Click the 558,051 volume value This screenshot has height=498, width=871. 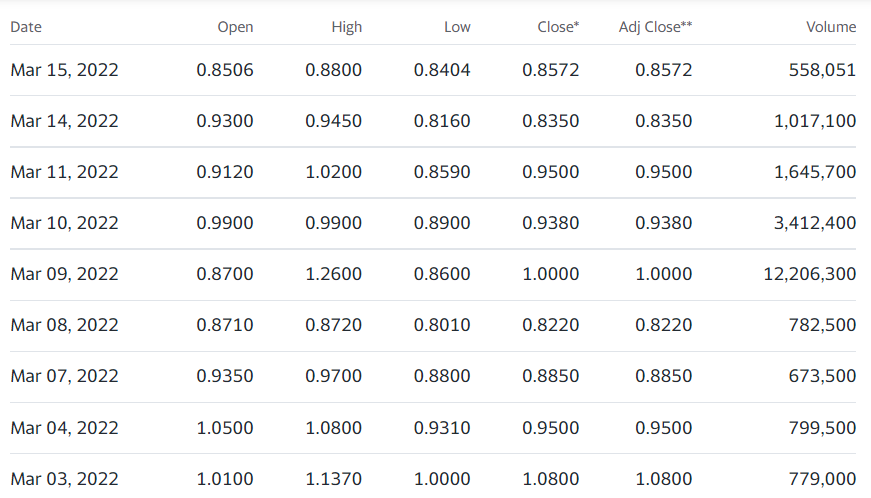[822, 70]
